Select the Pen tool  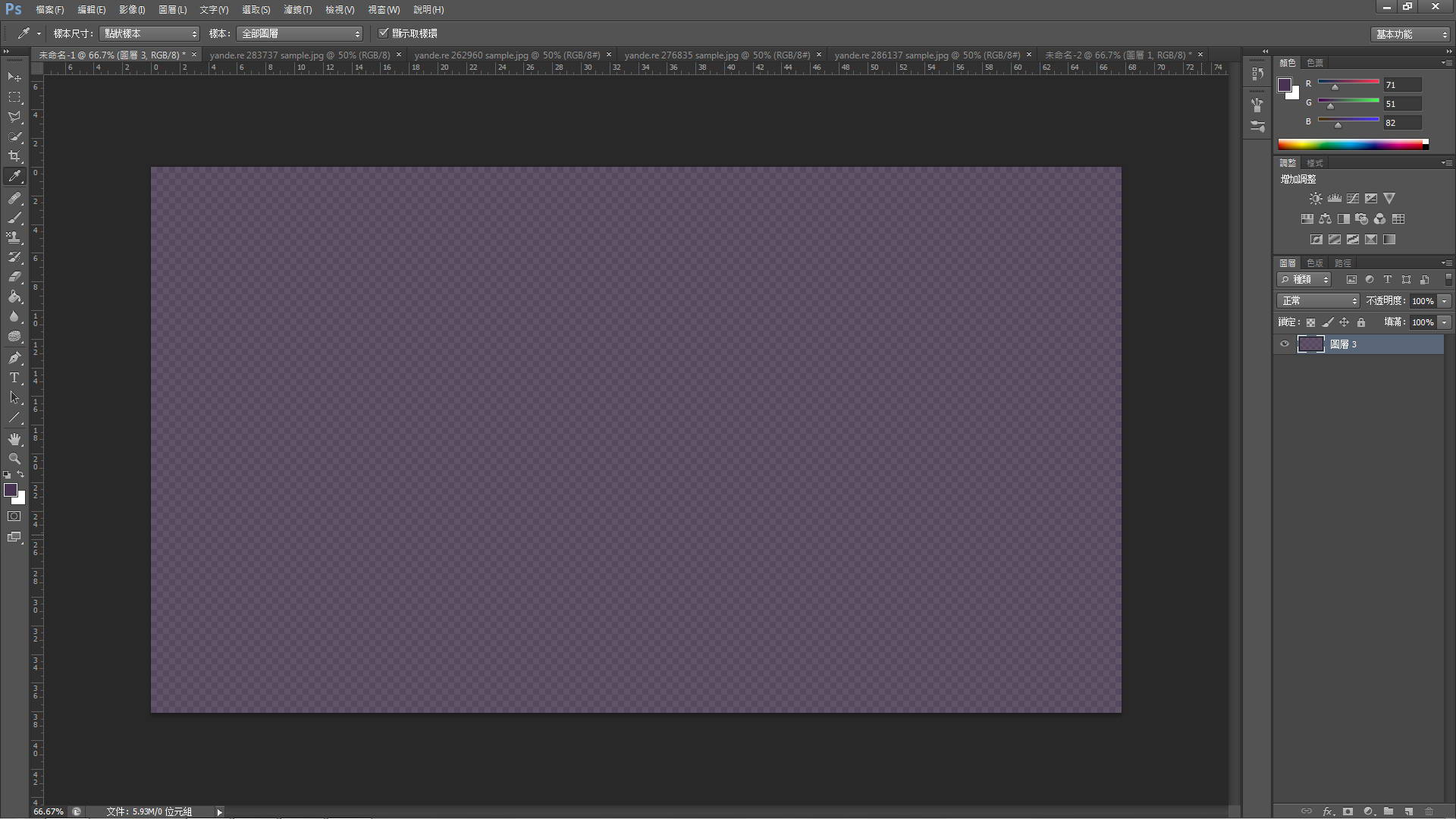pyautogui.click(x=14, y=358)
